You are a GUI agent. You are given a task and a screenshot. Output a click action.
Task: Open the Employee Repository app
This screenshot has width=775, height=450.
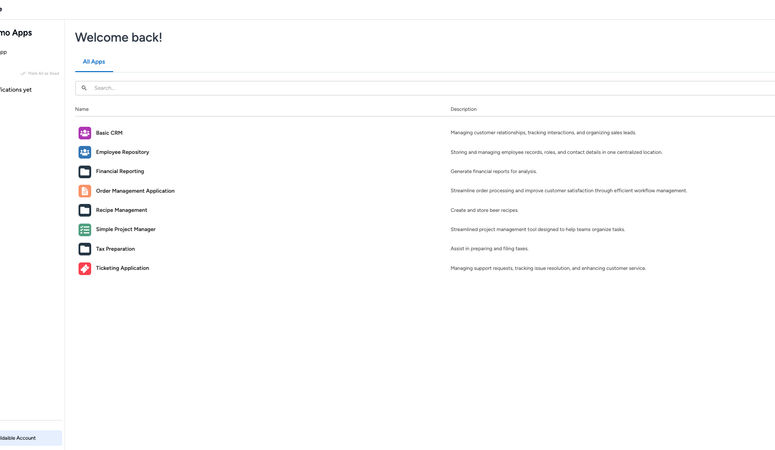123,152
